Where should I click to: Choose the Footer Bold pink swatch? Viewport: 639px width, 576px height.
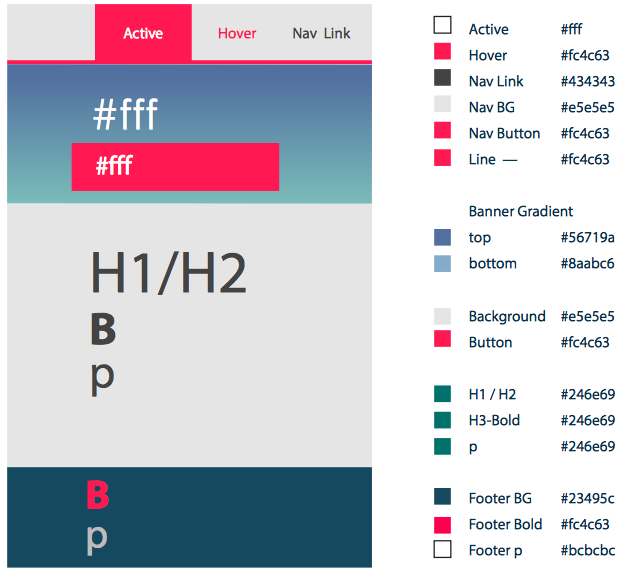coord(442,524)
